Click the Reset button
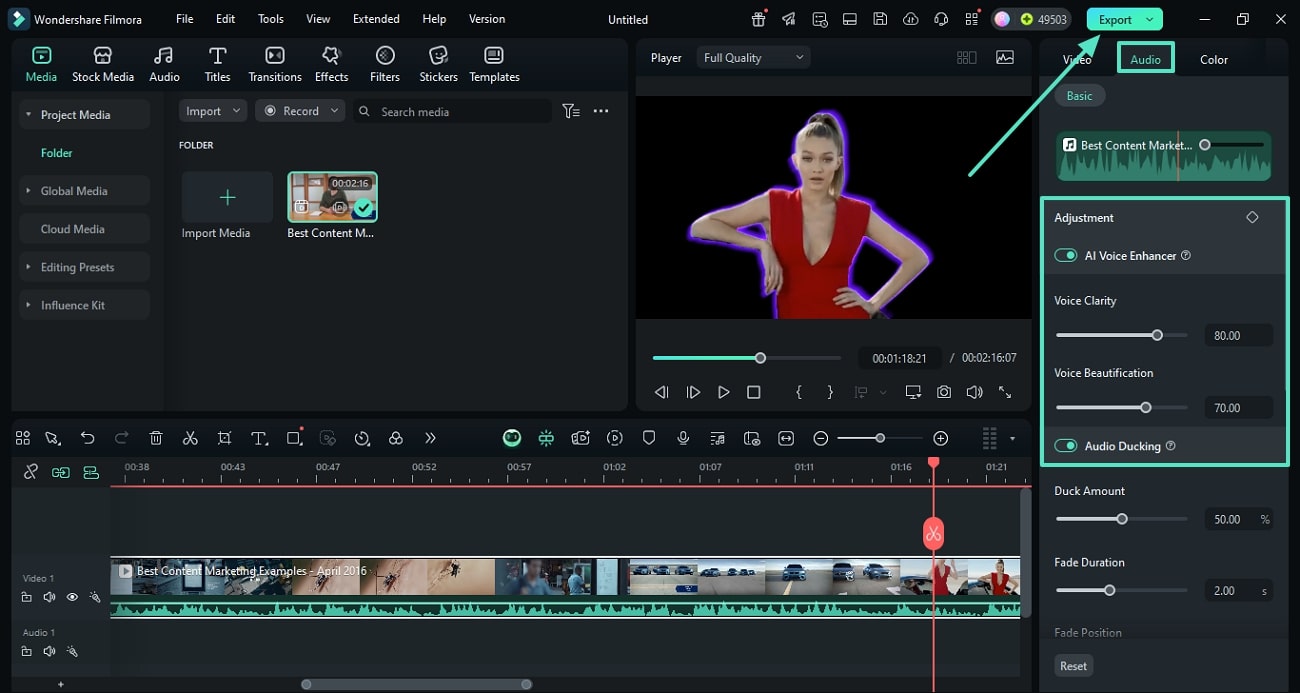Image resolution: width=1300 pixels, height=693 pixels. (1073, 666)
